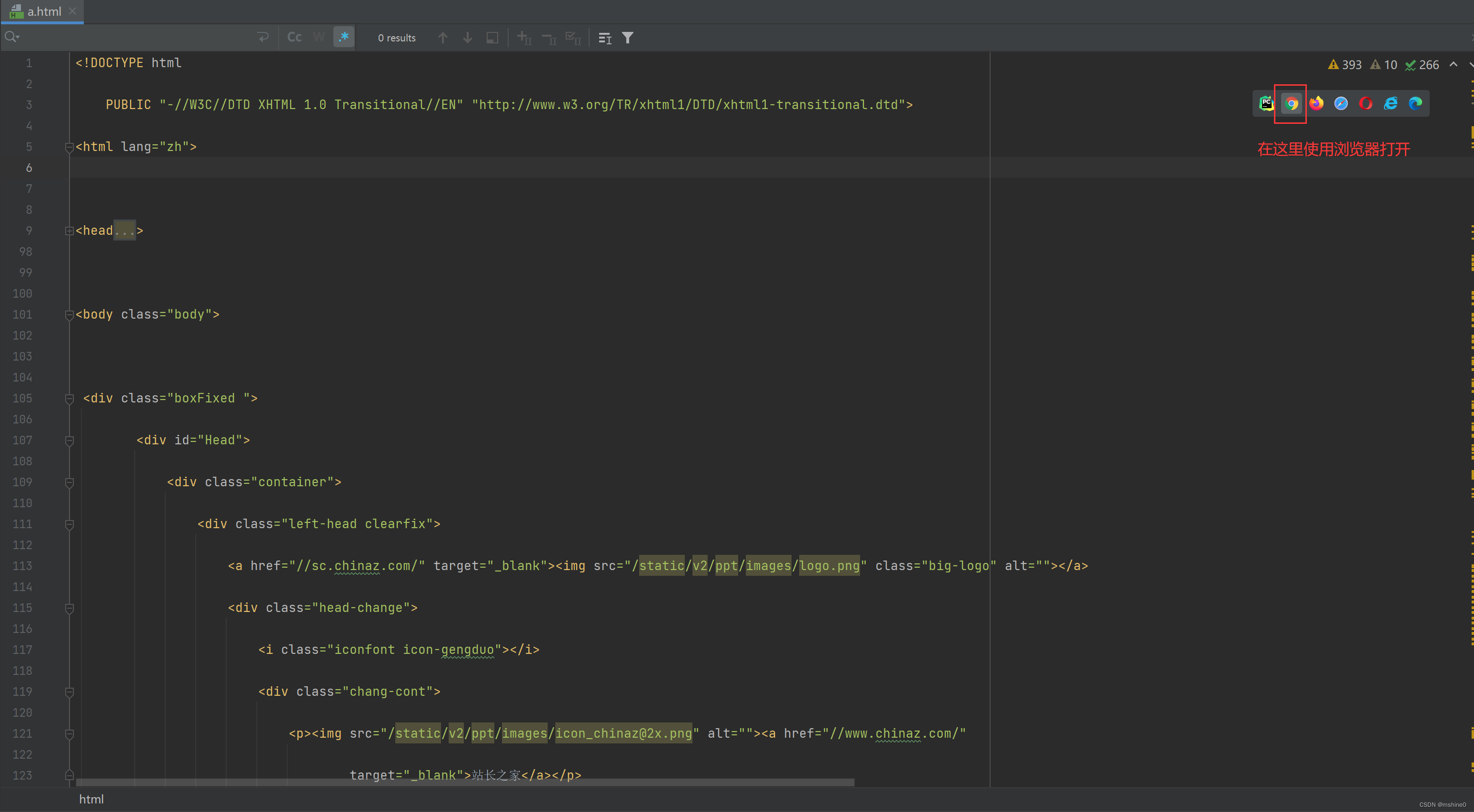The width and height of the screenshot is (1474, 812).
Task: Click the icon-gengduo class name
Action: click(449, 650)
